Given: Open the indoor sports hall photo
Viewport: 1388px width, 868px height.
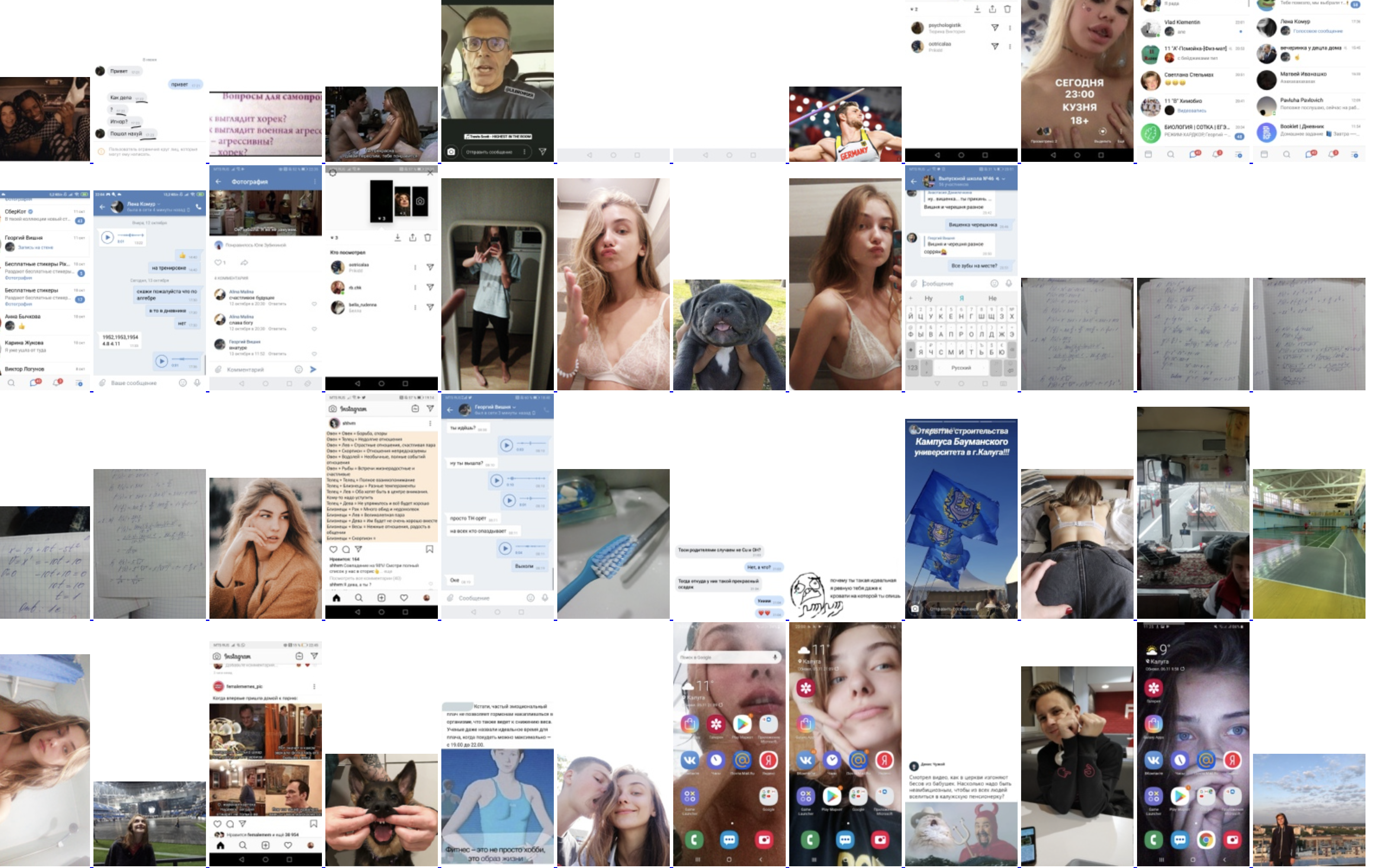Looking at the screenshot, I should point(1309,543).
